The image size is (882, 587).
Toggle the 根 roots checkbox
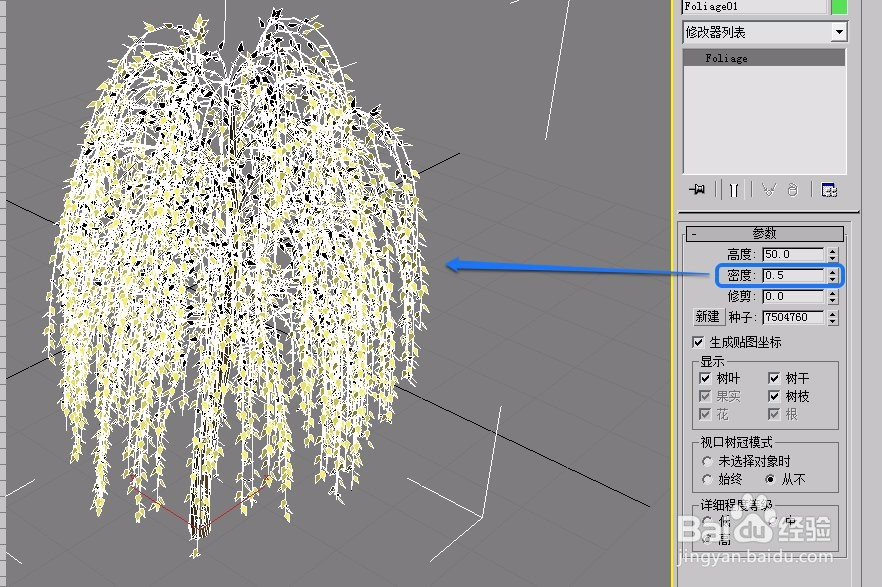774,414
